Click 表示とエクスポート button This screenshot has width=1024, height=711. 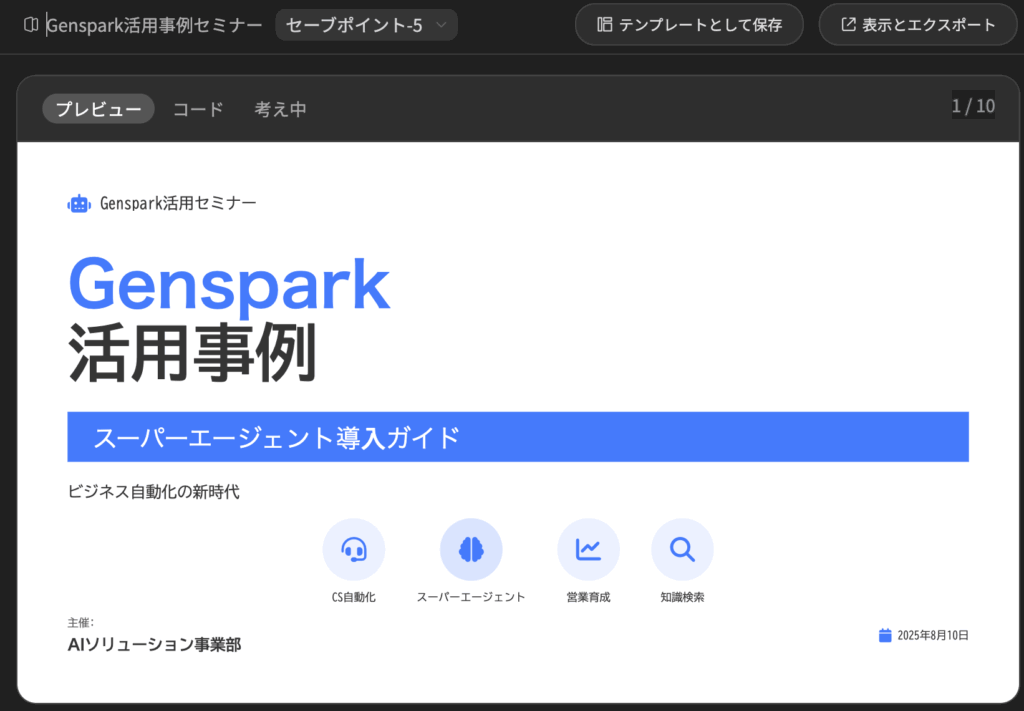click(x=918, y=25)
